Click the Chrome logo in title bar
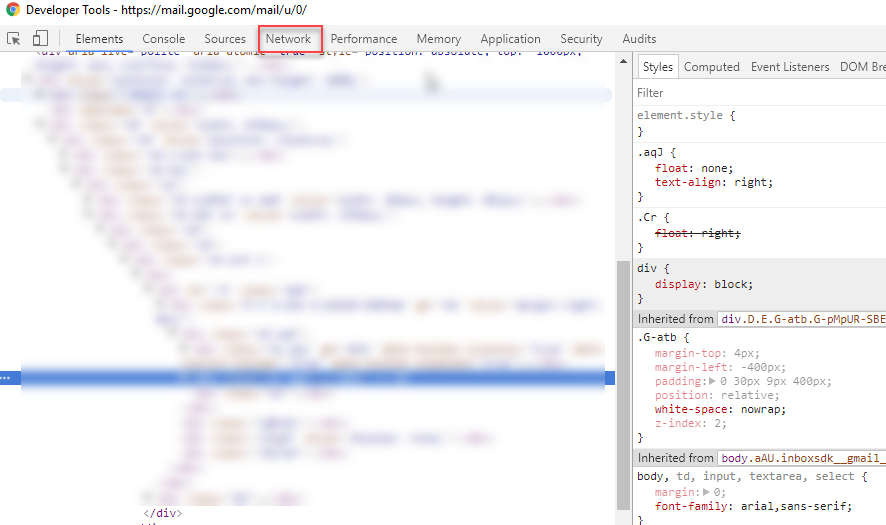 (x=12, y=10)
